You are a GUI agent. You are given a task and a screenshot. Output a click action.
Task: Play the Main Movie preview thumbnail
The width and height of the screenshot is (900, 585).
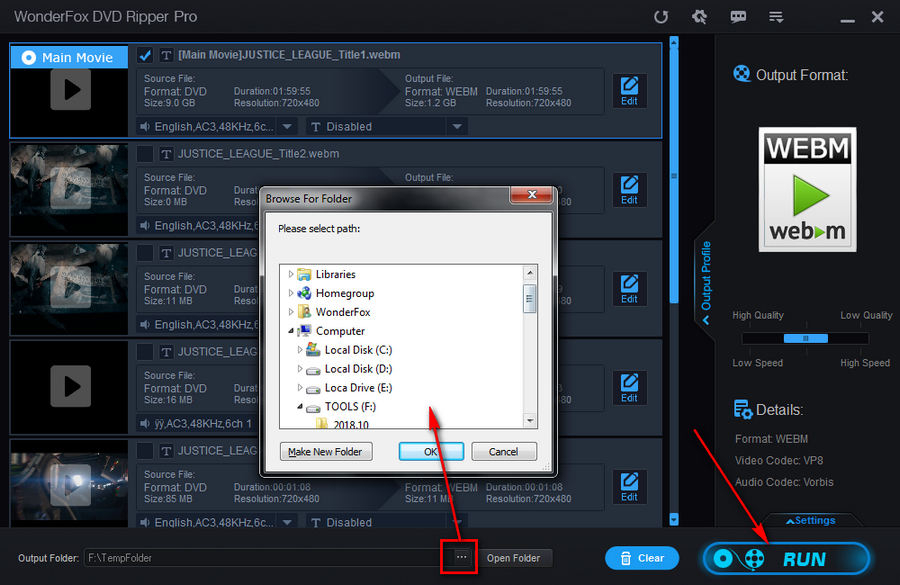[71, 90]
